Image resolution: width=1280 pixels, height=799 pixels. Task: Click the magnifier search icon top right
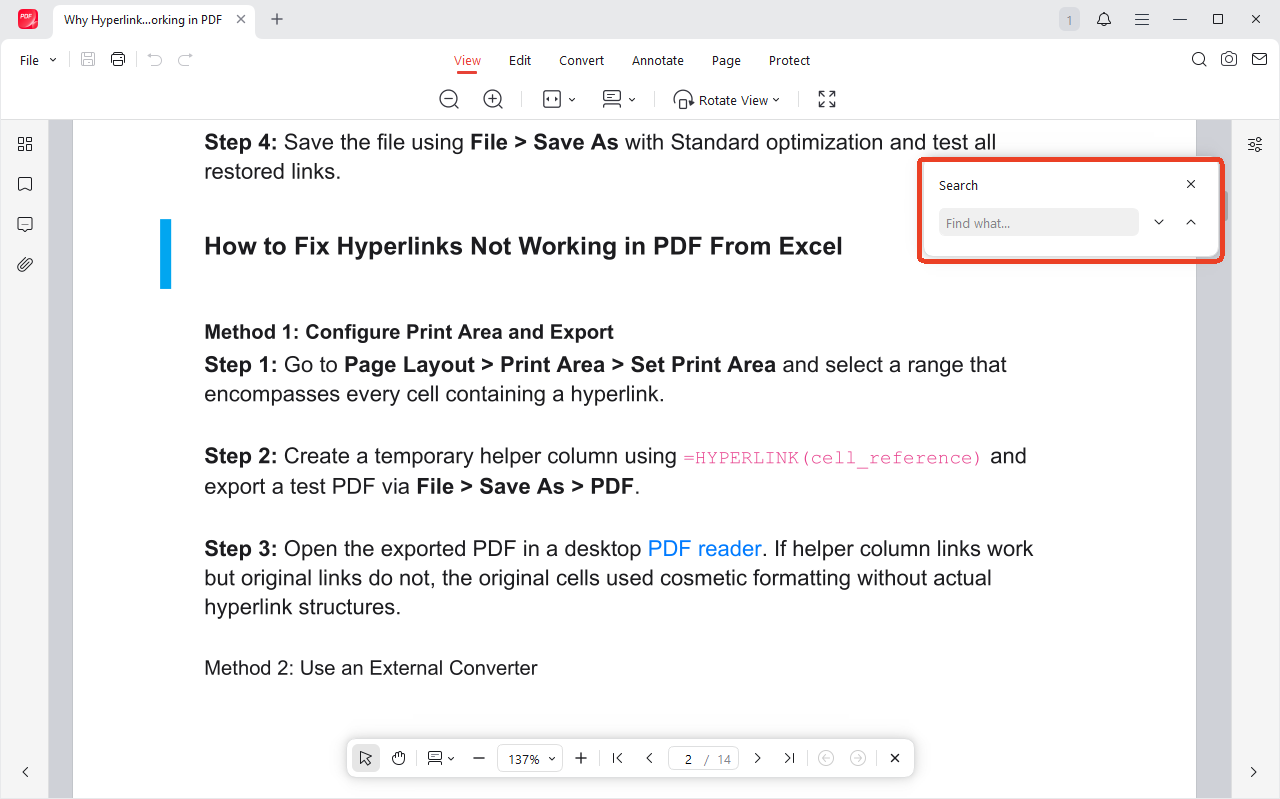[1199, 60]
